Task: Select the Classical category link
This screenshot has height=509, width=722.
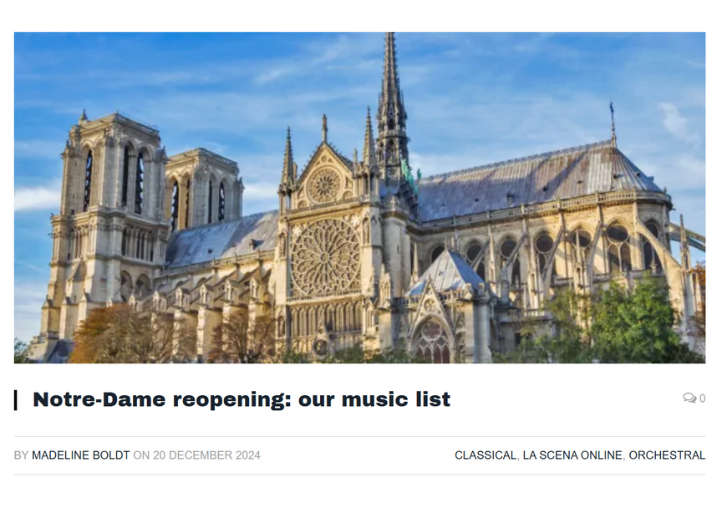Action: (x=485, y=455)
